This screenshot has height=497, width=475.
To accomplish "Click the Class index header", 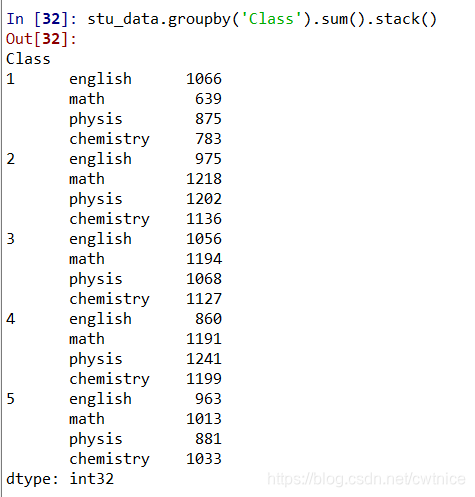I will coord(28,59).
